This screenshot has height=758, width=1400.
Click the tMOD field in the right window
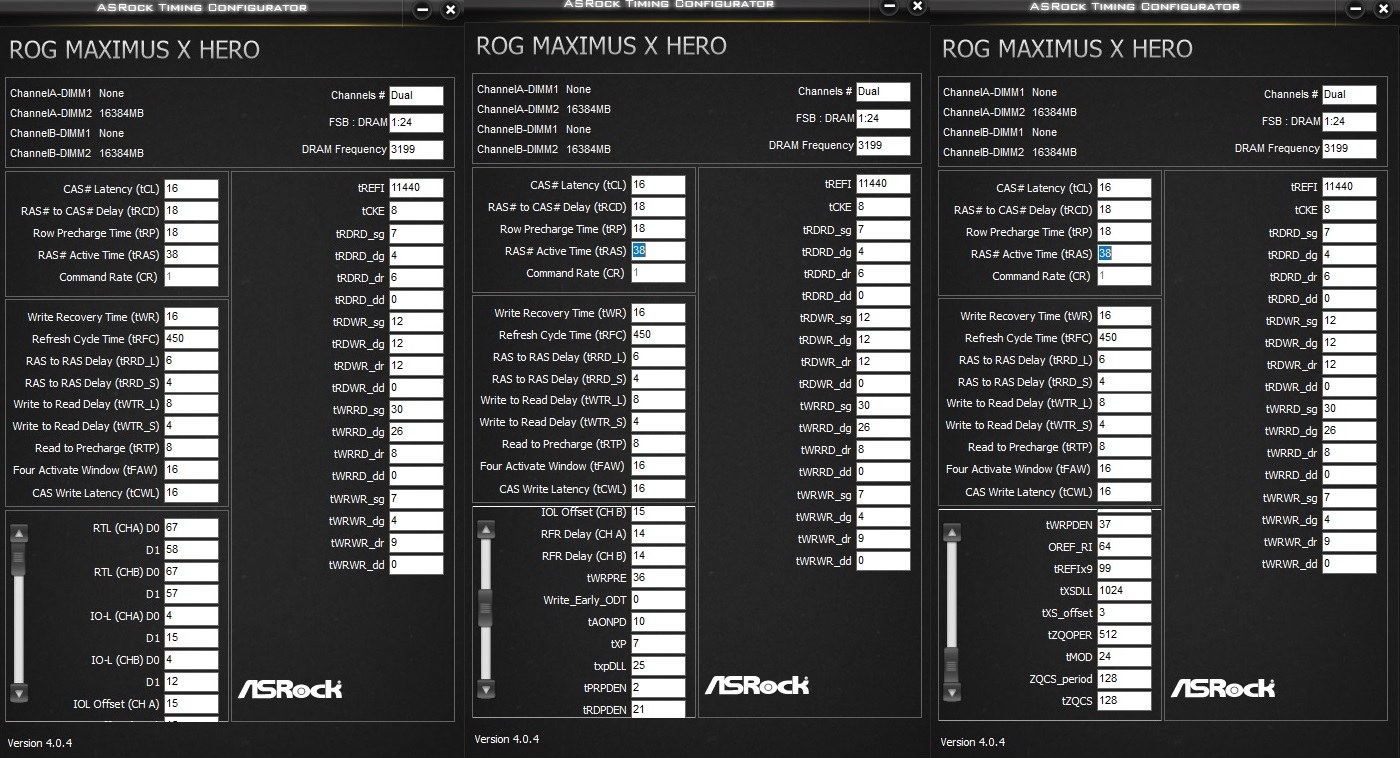coord(1124,657)
